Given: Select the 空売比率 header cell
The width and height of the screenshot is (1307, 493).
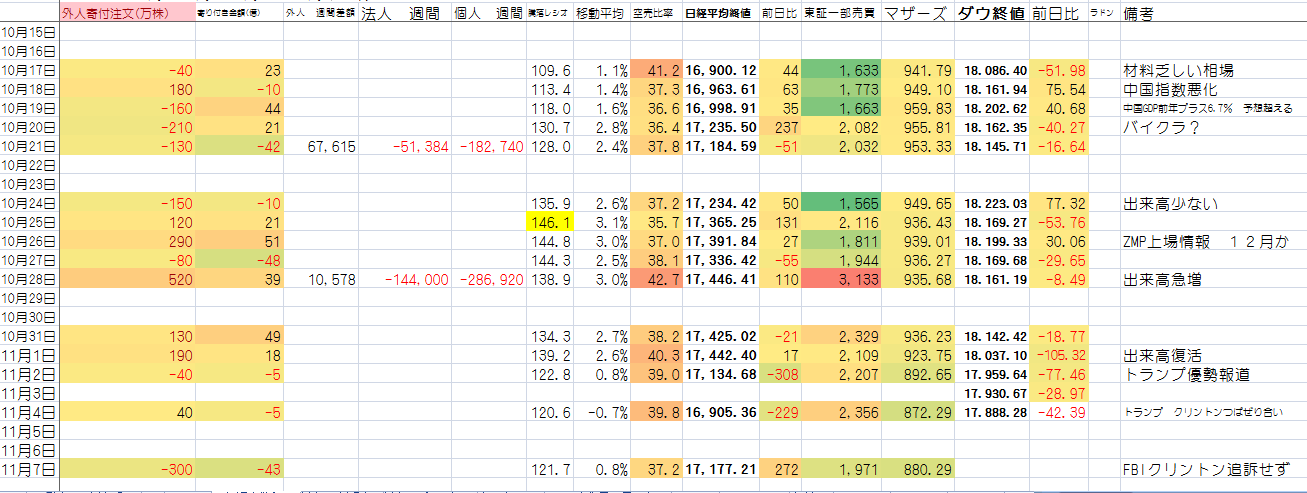Looking at the screenshot, I should coord(656,14).
